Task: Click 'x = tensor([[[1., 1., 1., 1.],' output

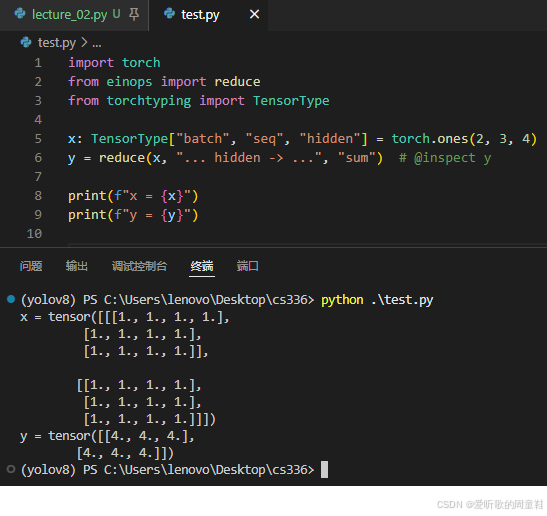Action: (x=125, y=317)
